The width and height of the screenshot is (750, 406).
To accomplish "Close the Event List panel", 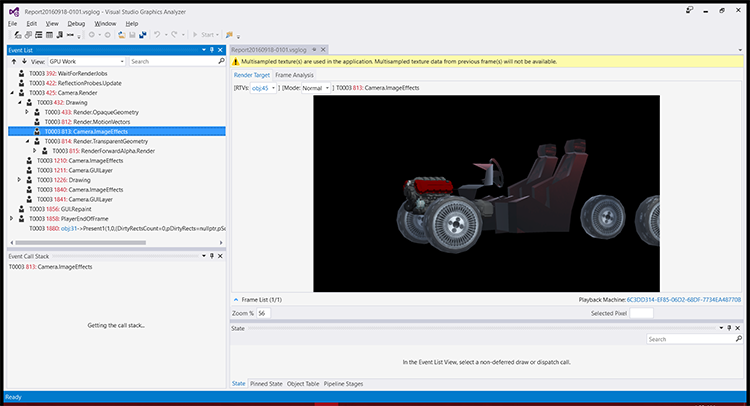I will point(220,50).
